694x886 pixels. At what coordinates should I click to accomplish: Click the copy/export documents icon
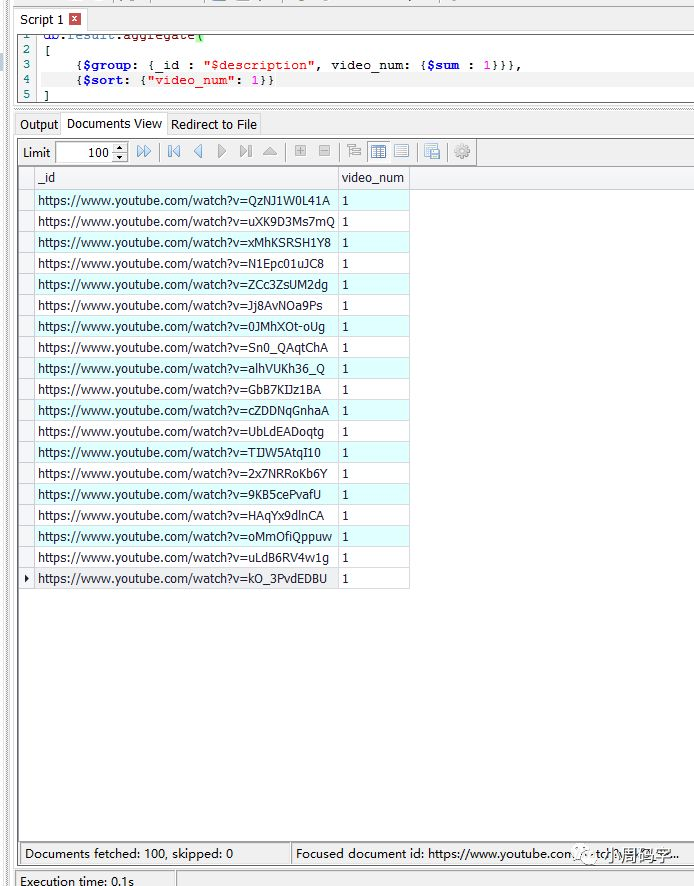432,151
